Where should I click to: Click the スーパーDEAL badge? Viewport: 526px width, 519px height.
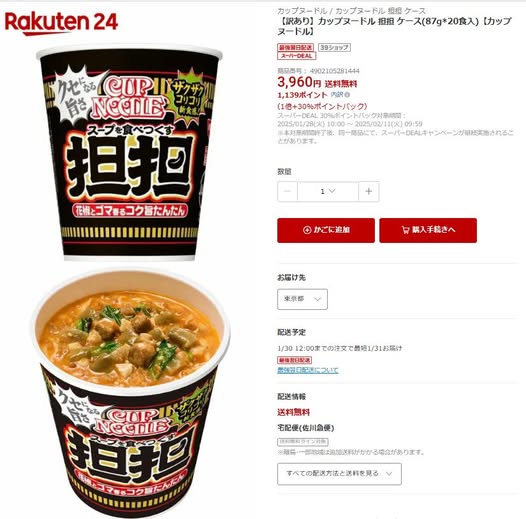297,56
